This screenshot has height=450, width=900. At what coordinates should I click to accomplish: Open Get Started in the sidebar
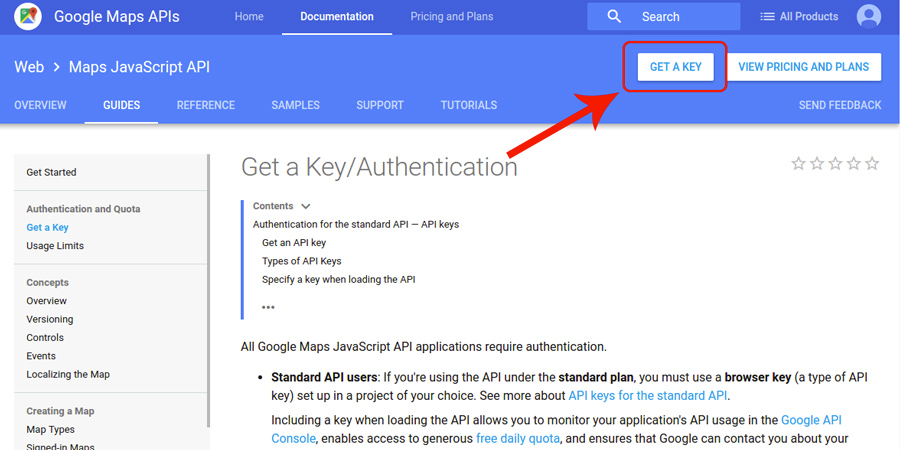51,172
